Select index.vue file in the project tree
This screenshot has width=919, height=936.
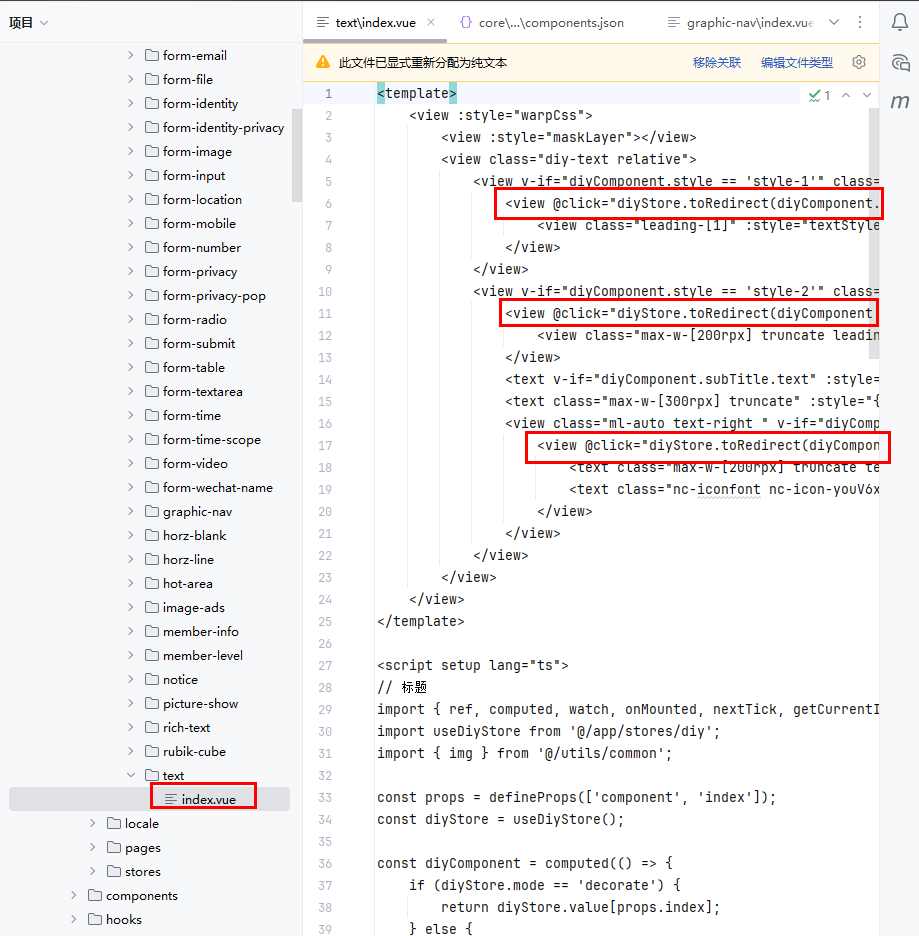pos(208,799)
